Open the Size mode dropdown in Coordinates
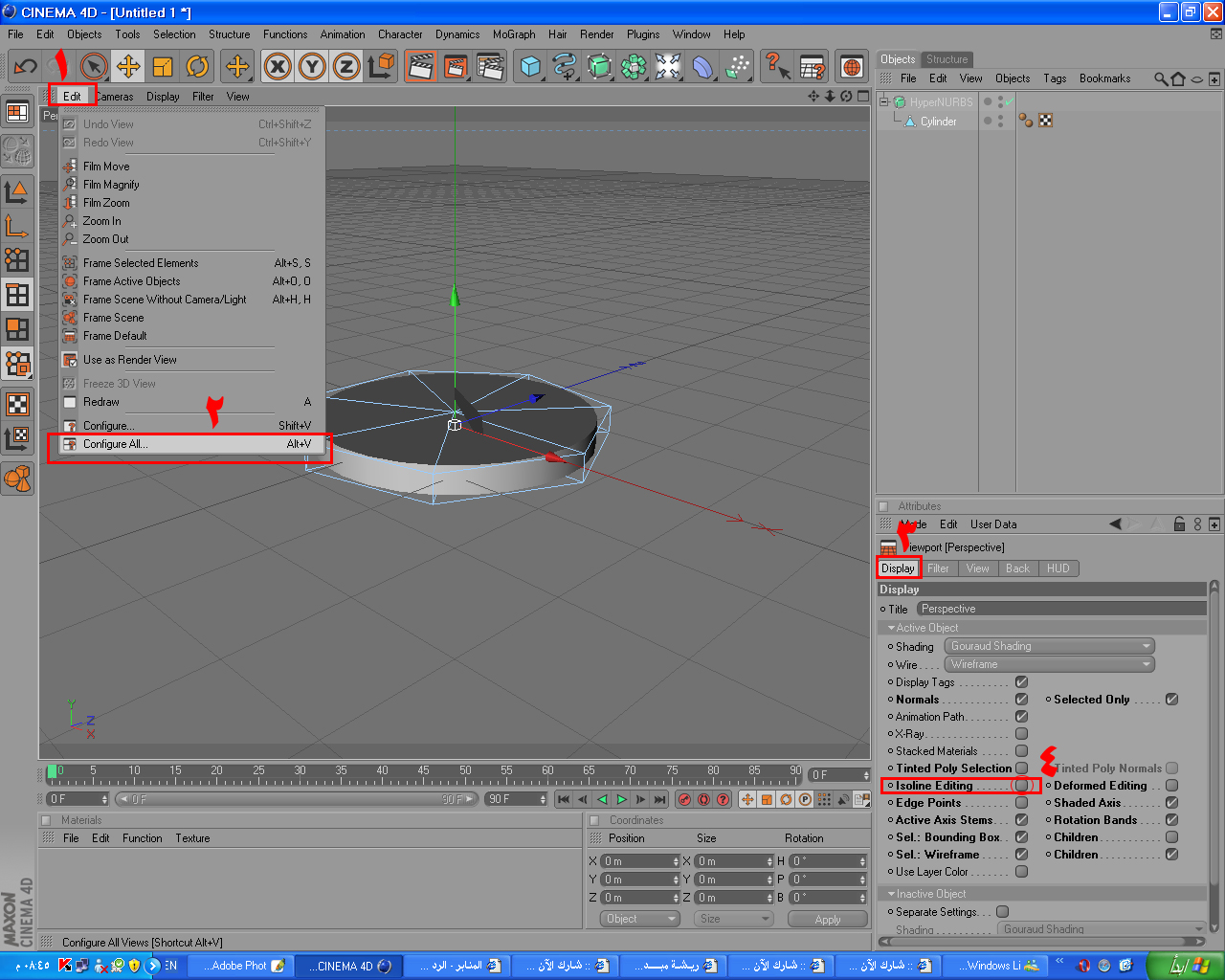 click(x=734, y=919)
